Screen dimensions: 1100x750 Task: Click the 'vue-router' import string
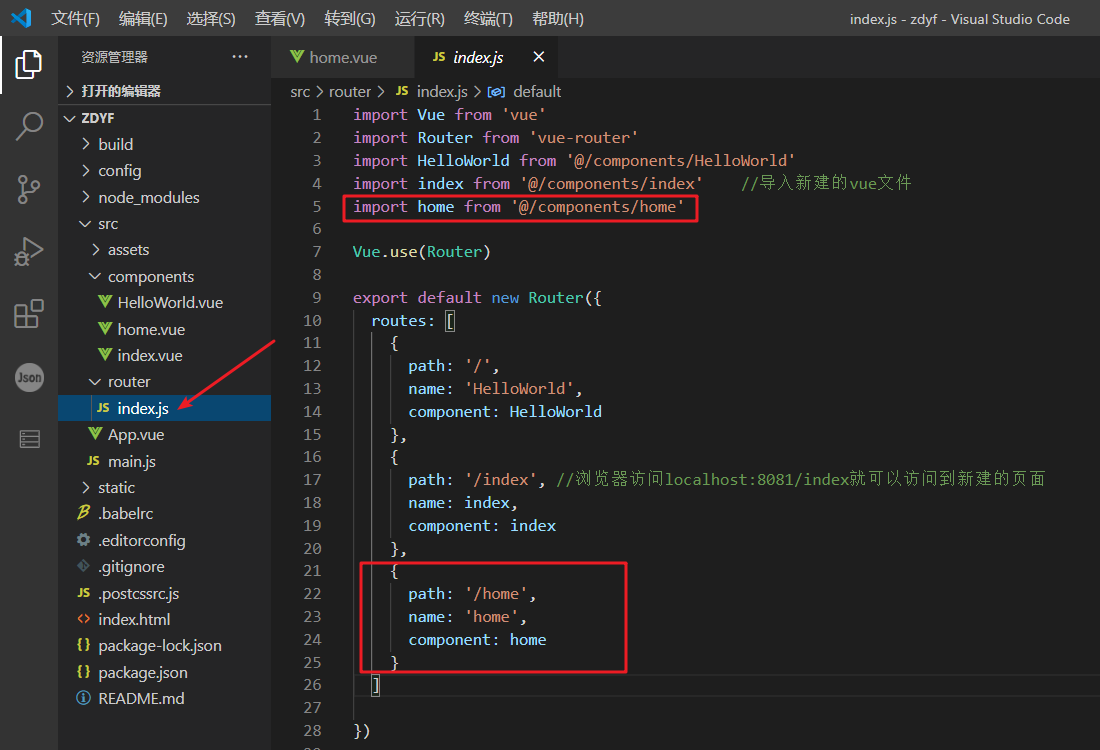point(584,138)
